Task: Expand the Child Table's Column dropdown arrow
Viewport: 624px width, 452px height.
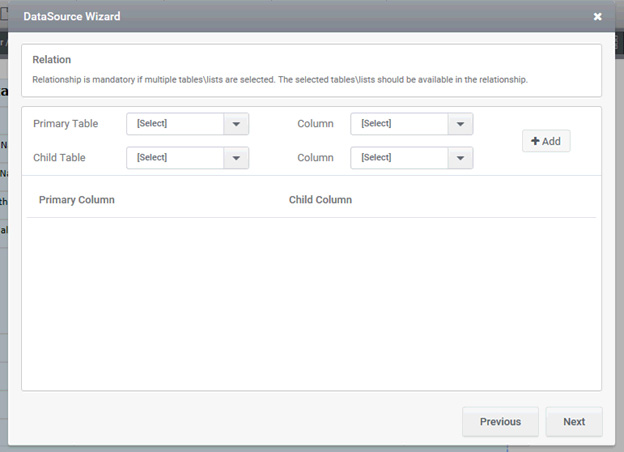Action: click(460, 158)
